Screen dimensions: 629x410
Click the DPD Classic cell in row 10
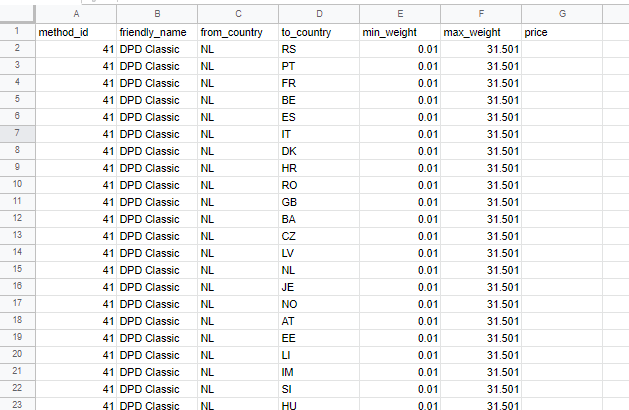click(x=157, y=185)
